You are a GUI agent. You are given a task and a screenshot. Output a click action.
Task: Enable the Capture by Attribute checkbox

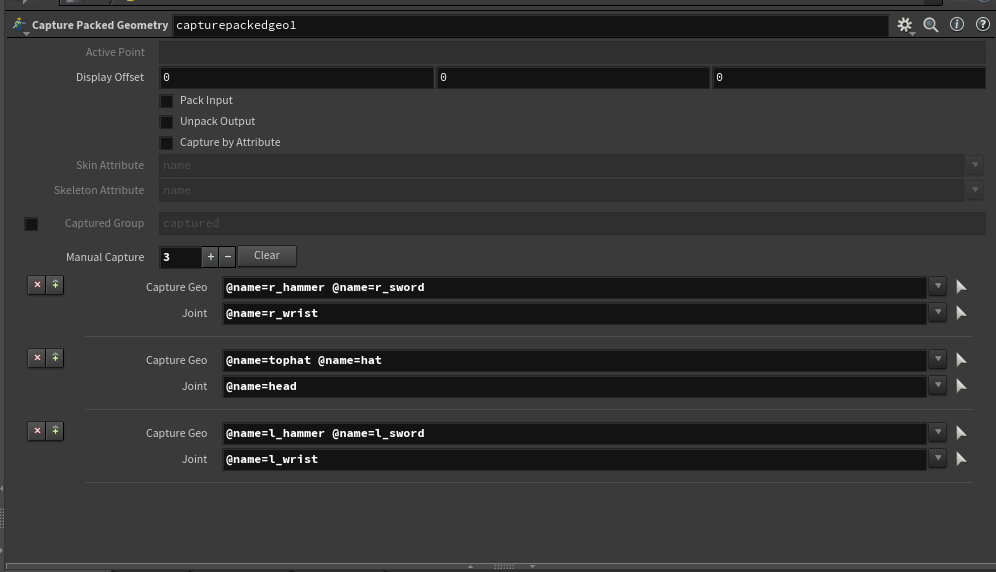(x=166, y=142)
